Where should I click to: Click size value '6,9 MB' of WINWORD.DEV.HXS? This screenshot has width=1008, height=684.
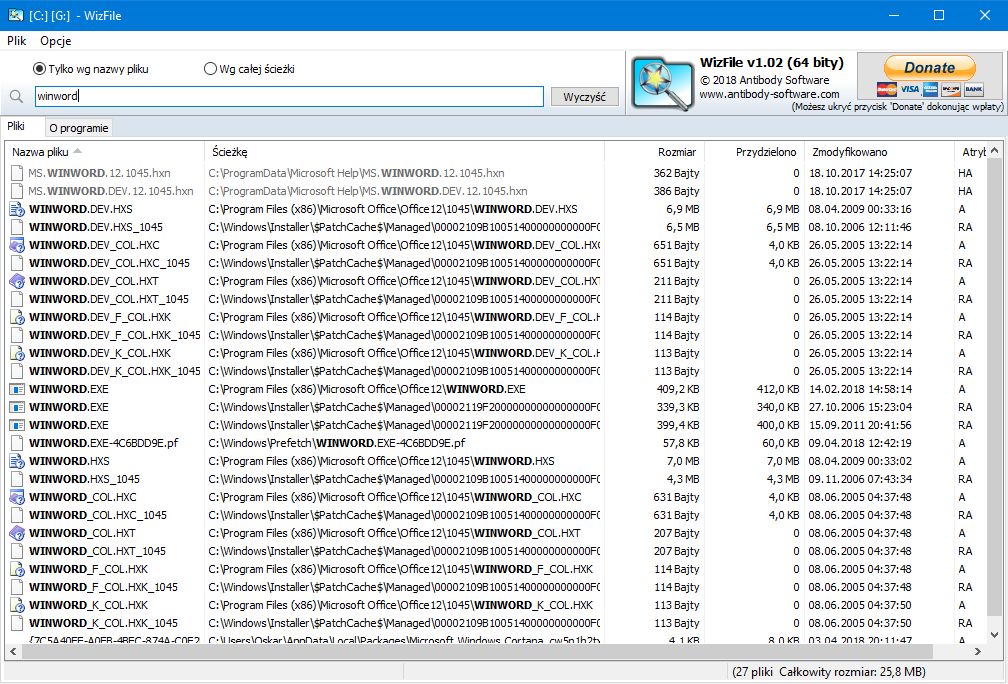click(683, 209)
